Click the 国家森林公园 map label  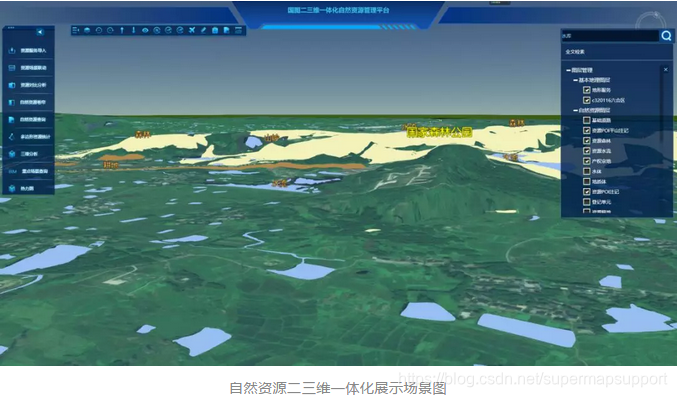click(x=440, y=132)
